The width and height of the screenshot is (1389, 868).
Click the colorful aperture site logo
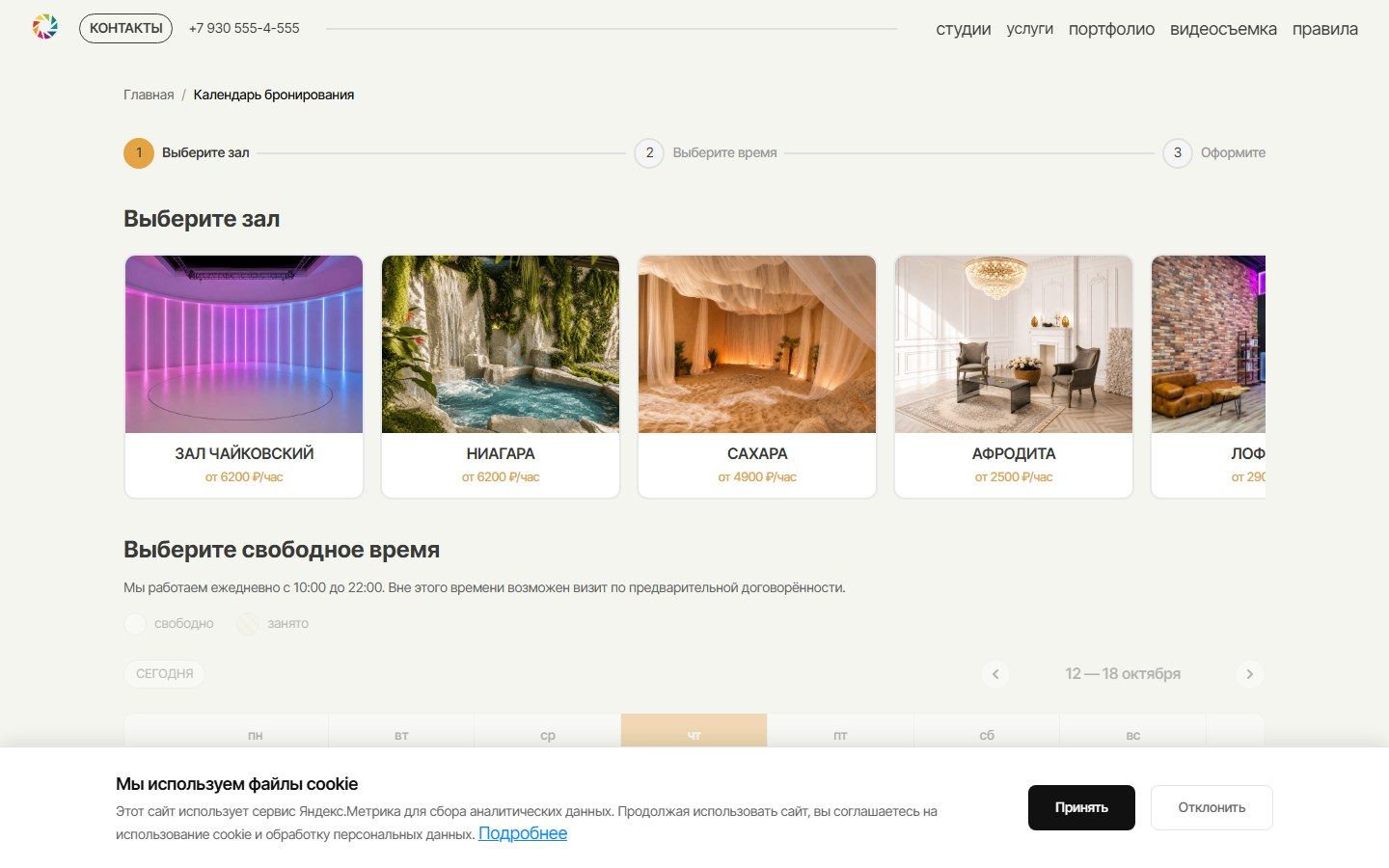[x=45, y=28]
